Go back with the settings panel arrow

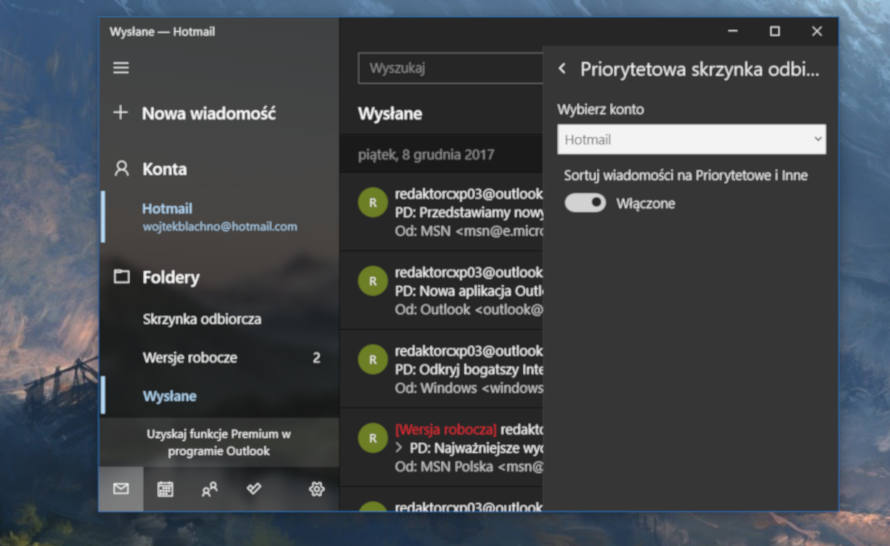coord(562,69)
